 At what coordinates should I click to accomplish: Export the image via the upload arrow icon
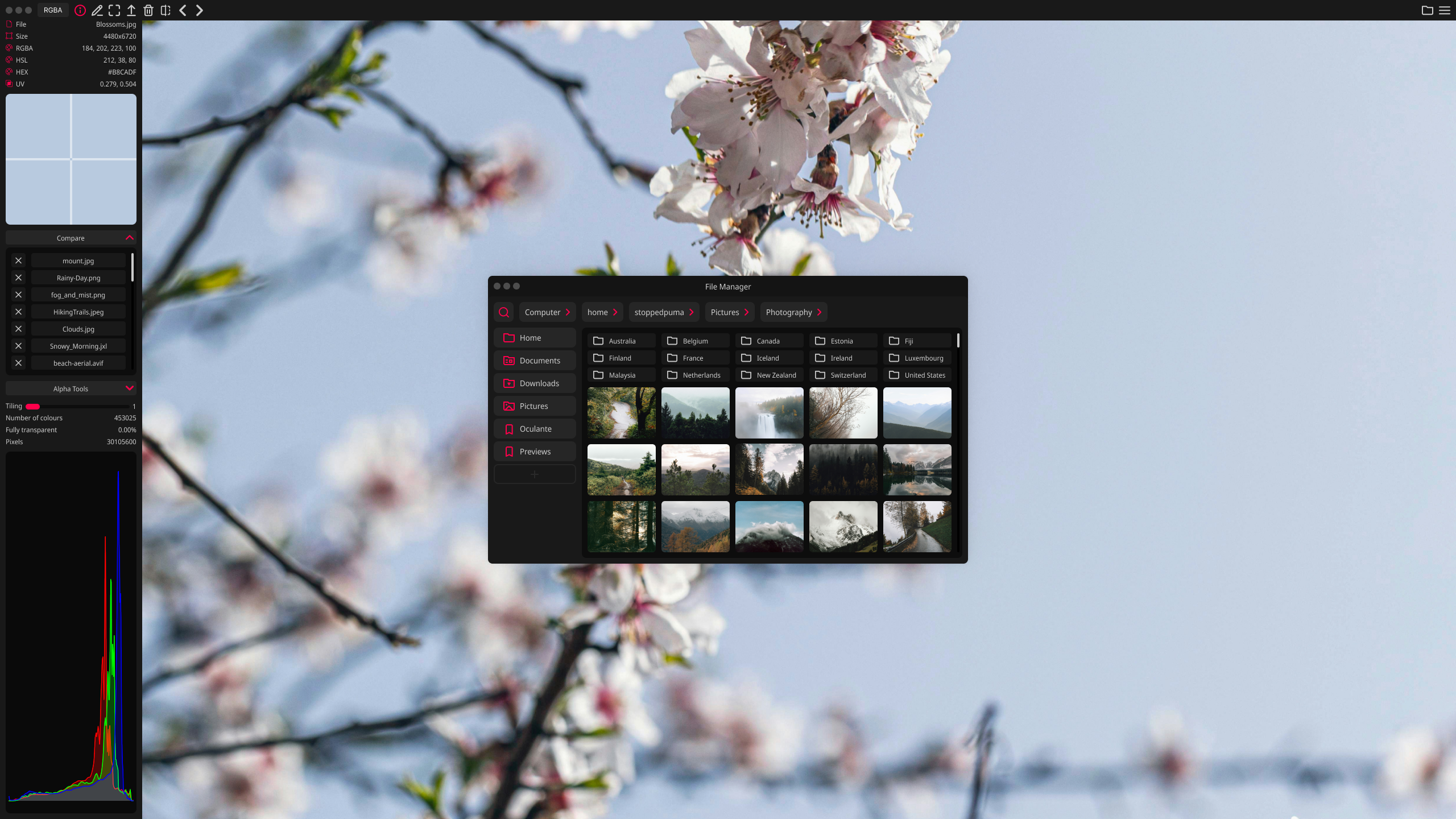131,10
